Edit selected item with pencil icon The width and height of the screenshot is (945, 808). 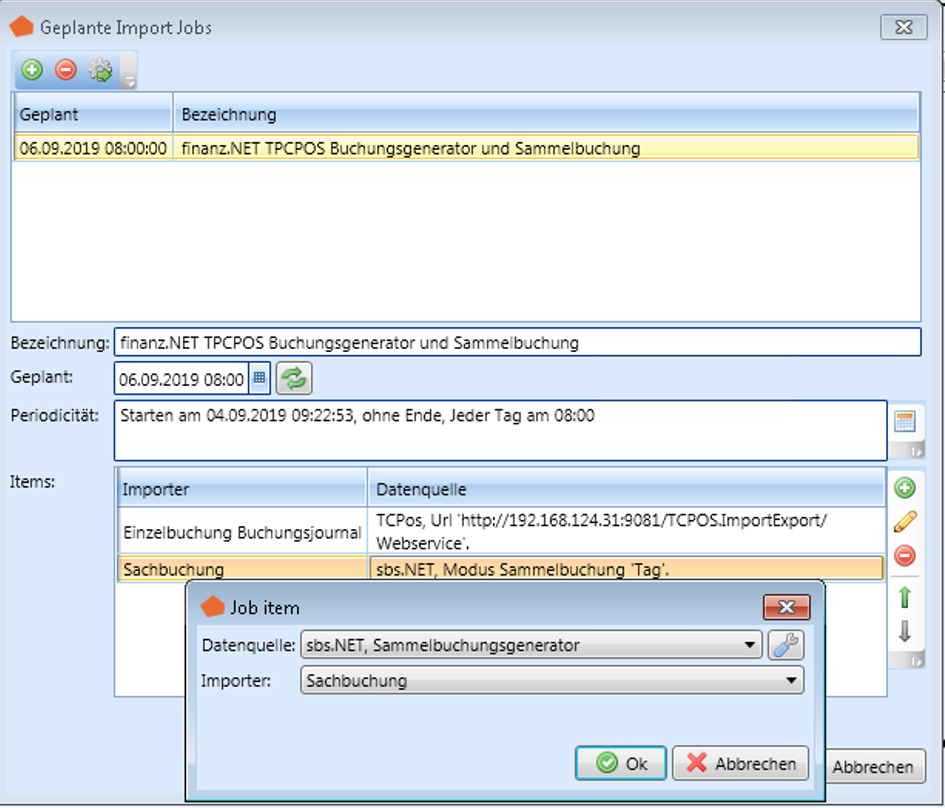click(x=905, y=521)
